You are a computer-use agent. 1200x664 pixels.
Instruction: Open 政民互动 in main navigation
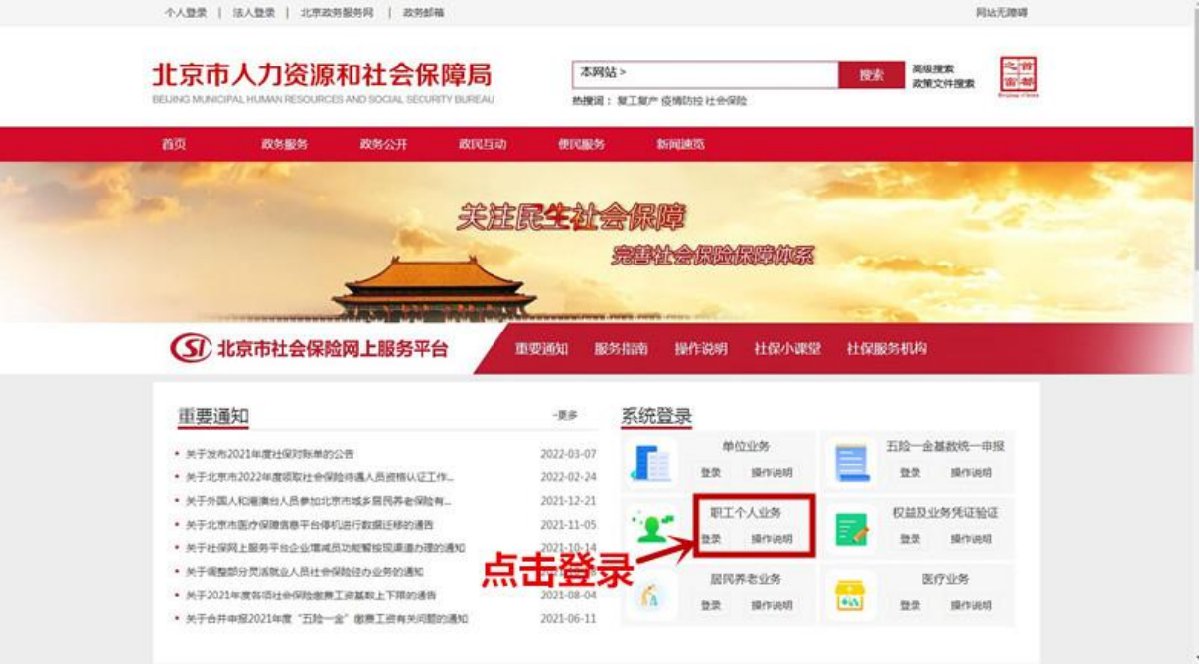click(483, 144)
